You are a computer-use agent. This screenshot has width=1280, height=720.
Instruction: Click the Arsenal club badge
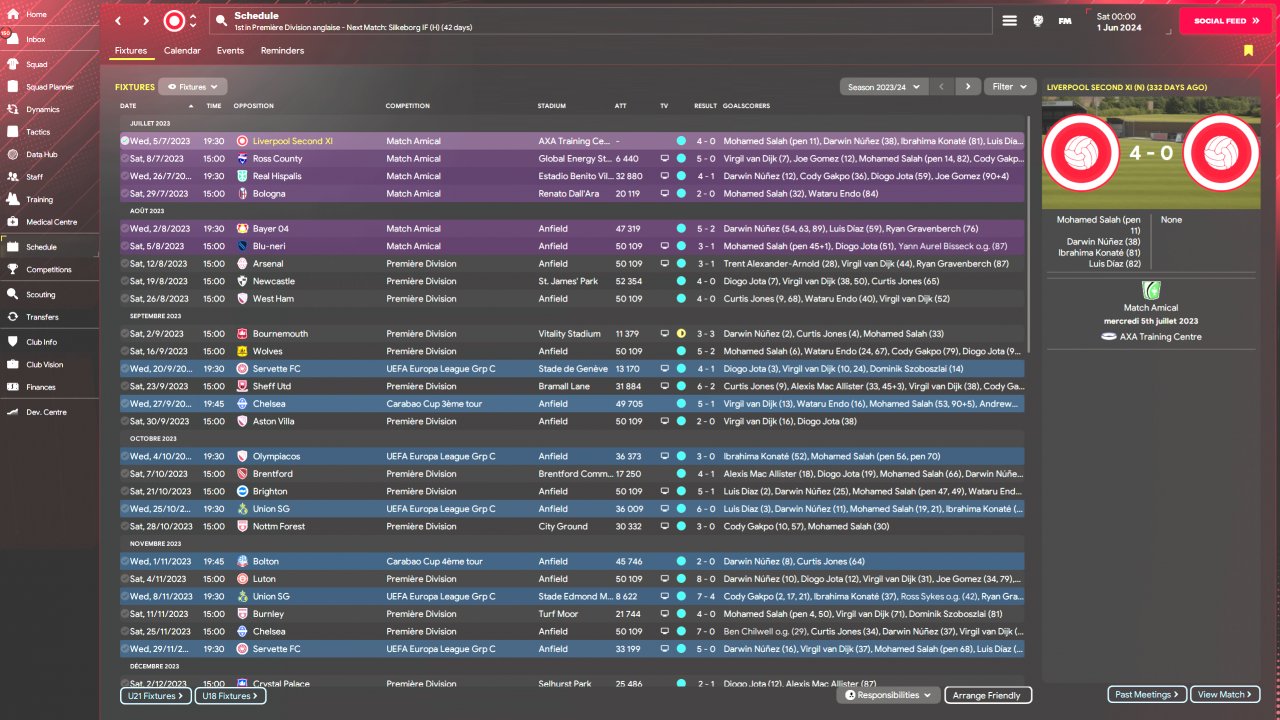pyautogui.click(x=243, y=264)
